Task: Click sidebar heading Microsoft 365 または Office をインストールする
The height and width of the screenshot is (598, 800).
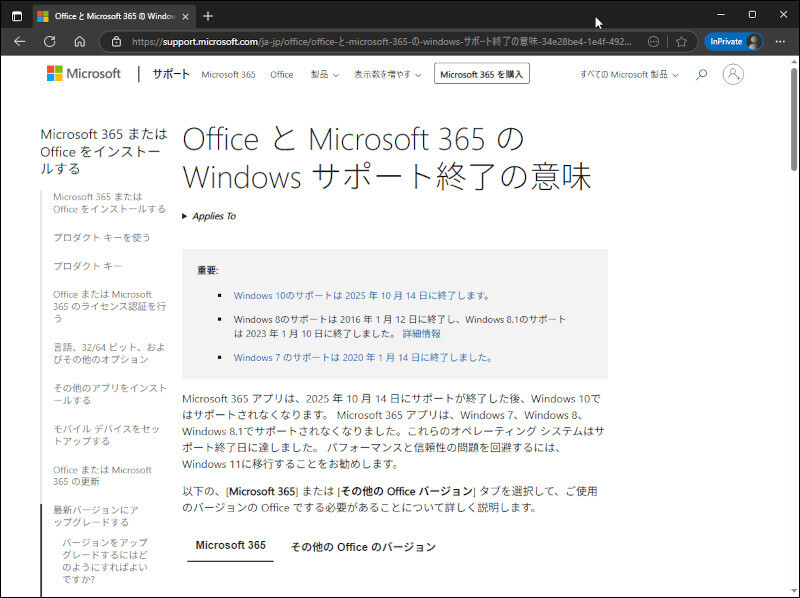Action: (104, 151)
